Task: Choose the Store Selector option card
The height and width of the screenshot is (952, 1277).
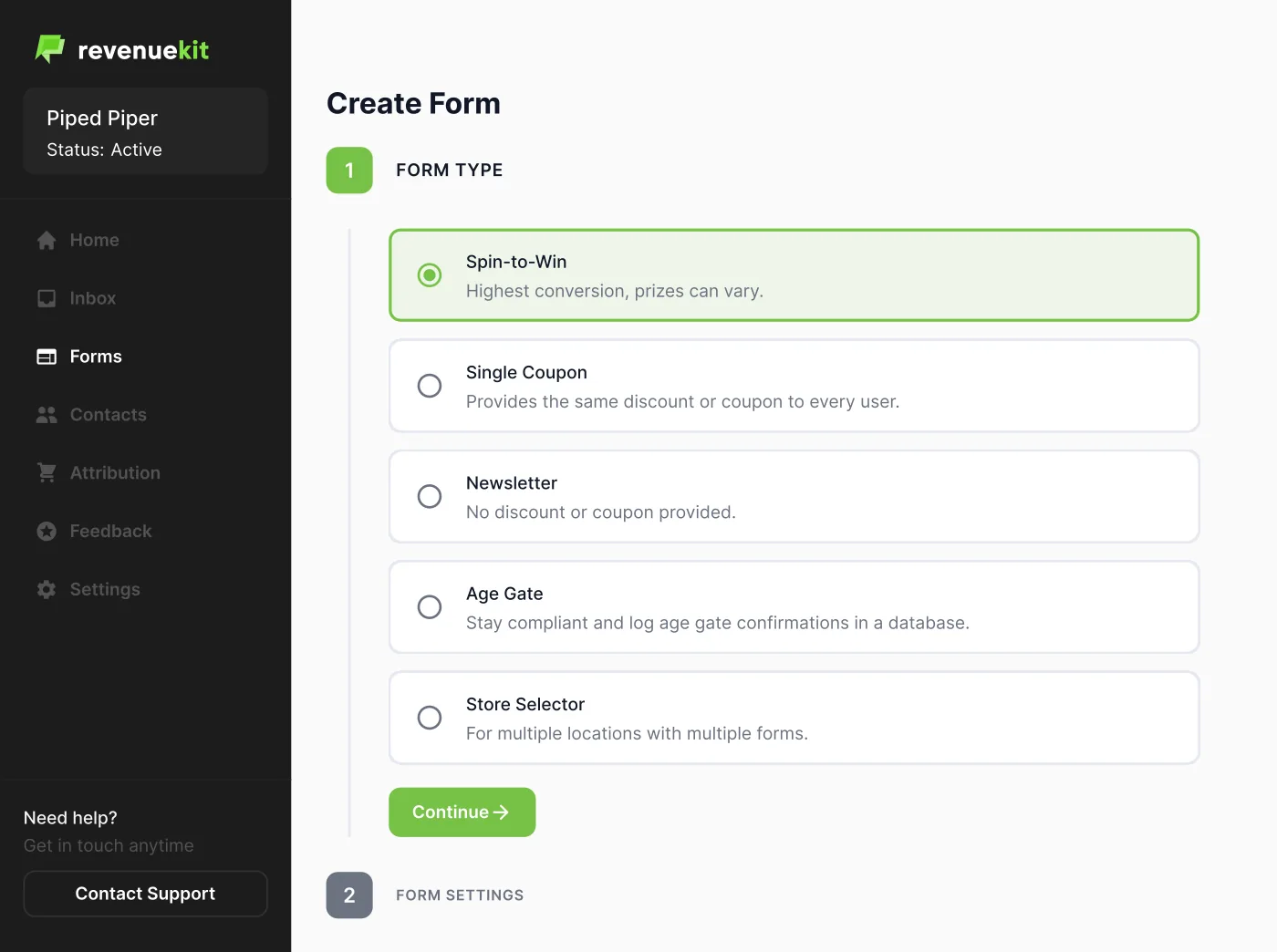Action: coord(429,718)
